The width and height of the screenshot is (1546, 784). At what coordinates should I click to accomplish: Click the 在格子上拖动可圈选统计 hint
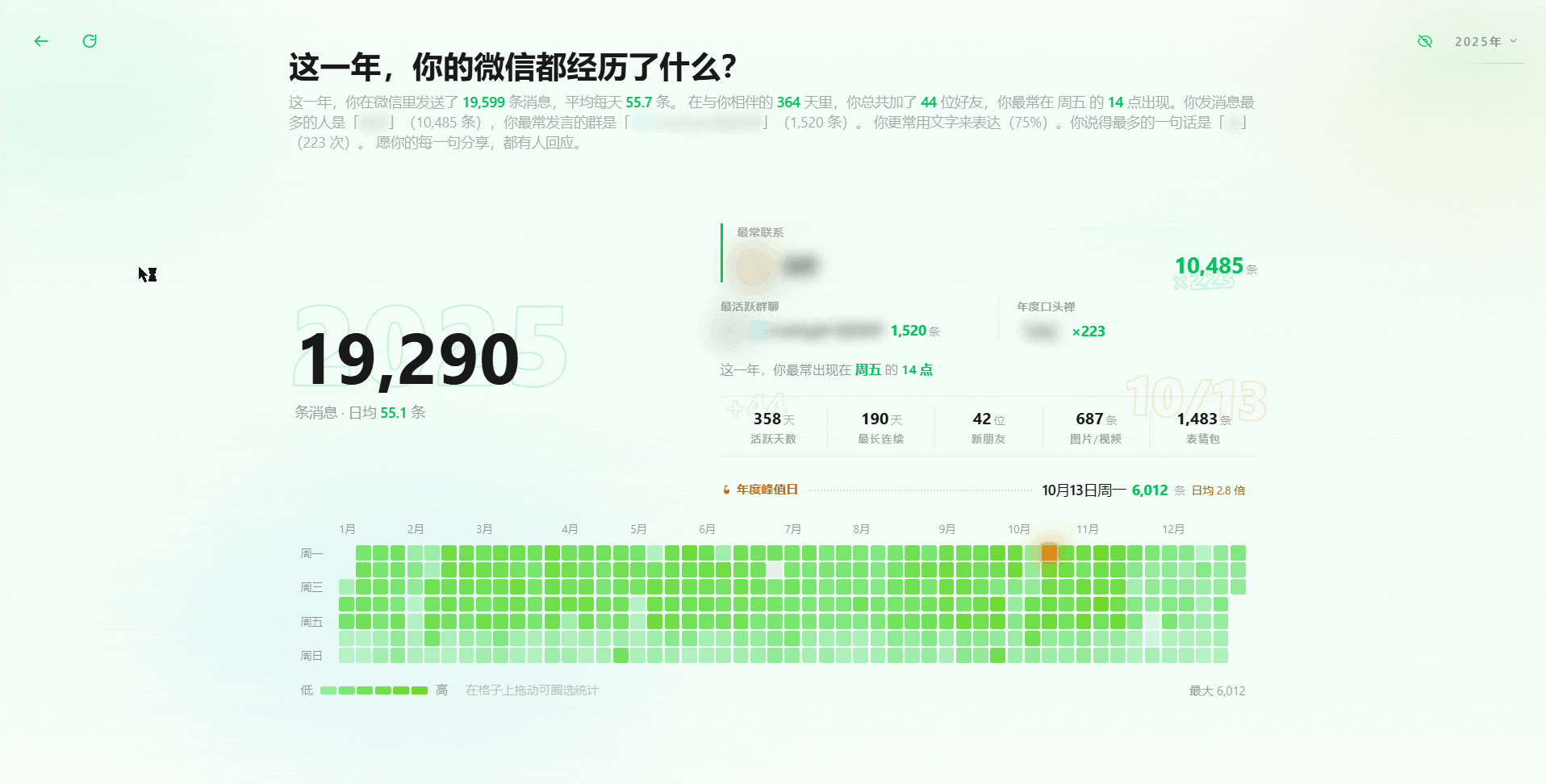pyautogui.click(x=533, y=690)
